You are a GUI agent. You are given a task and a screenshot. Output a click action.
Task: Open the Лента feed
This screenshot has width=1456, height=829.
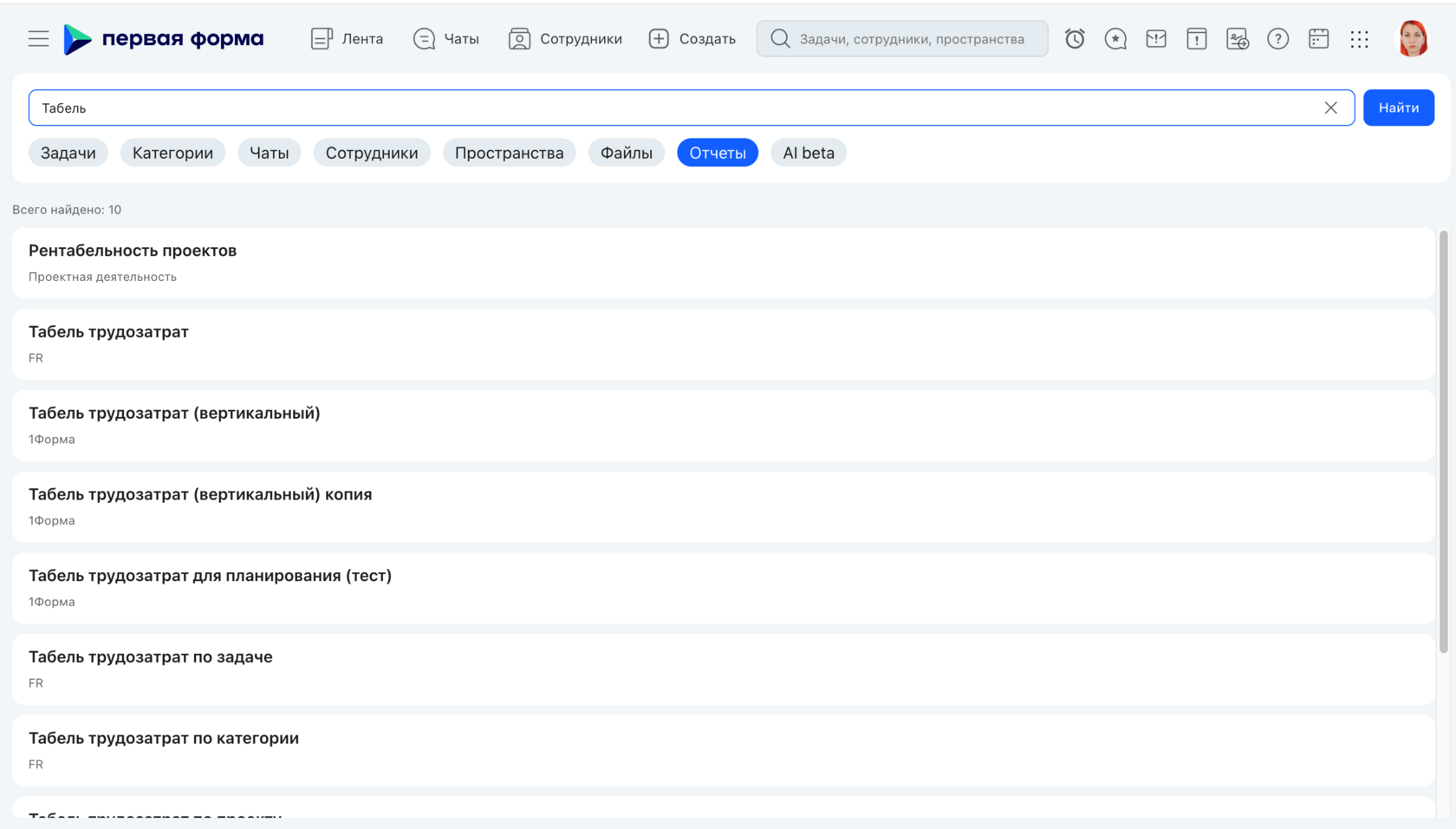(x=347, y=38)
